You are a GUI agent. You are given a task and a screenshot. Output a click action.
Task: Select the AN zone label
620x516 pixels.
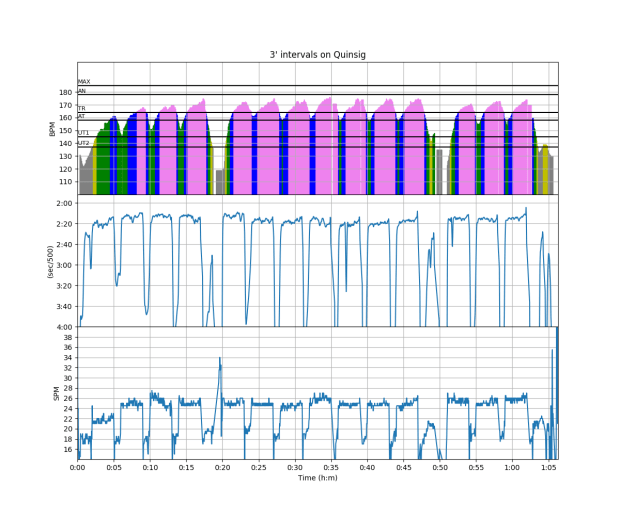tap(82, 91)
